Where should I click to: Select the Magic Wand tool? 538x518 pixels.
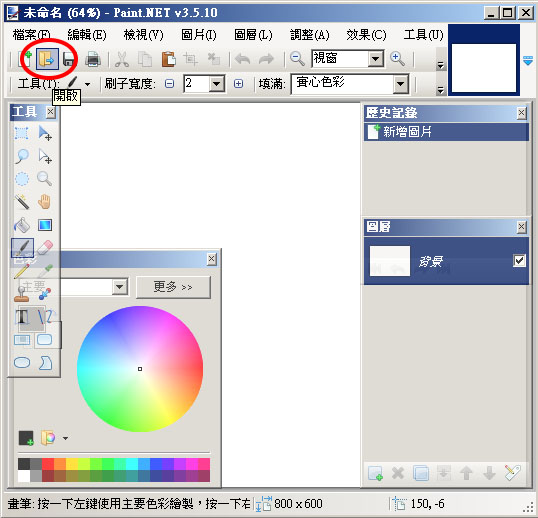pos(22,202)
